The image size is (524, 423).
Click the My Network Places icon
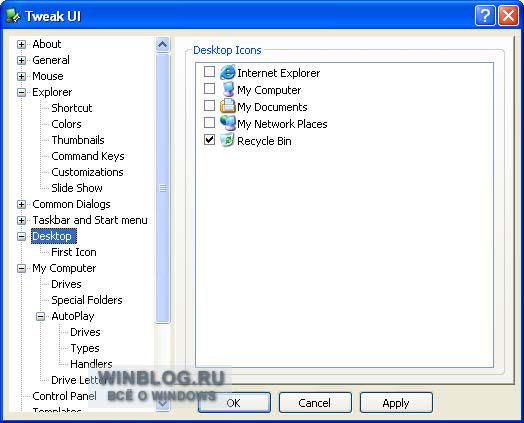228,123
